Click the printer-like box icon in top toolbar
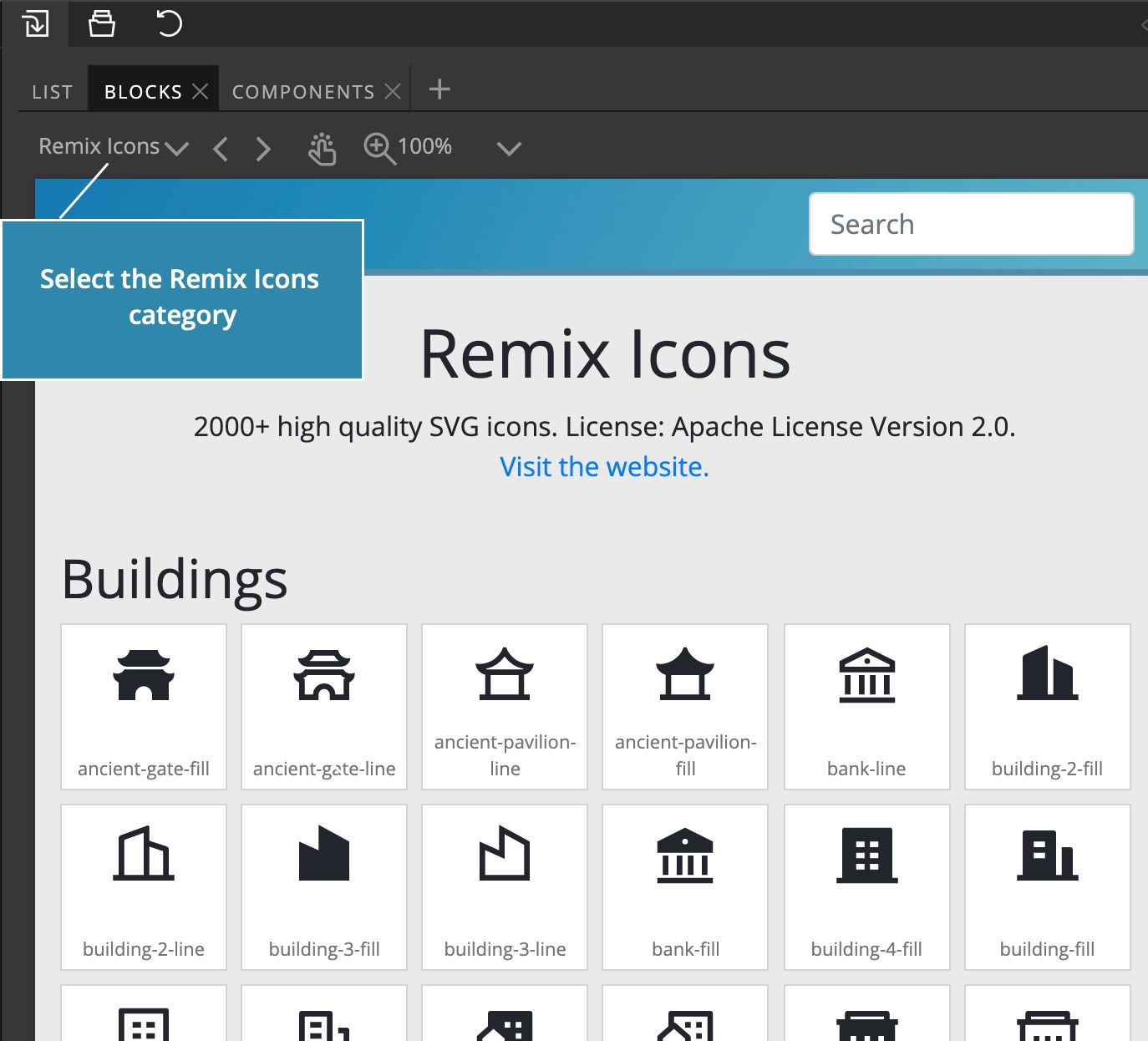The height and width of the screenshot is (1041, 1148). (x=102, y=23)
